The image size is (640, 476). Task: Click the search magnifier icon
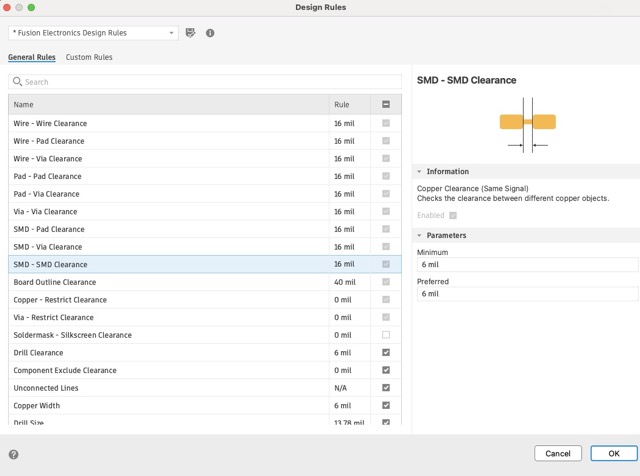(18, 82)
